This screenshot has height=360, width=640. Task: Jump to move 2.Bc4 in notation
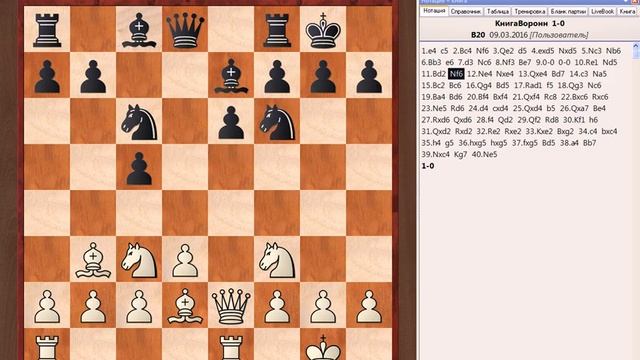click(x=462, y=51)
